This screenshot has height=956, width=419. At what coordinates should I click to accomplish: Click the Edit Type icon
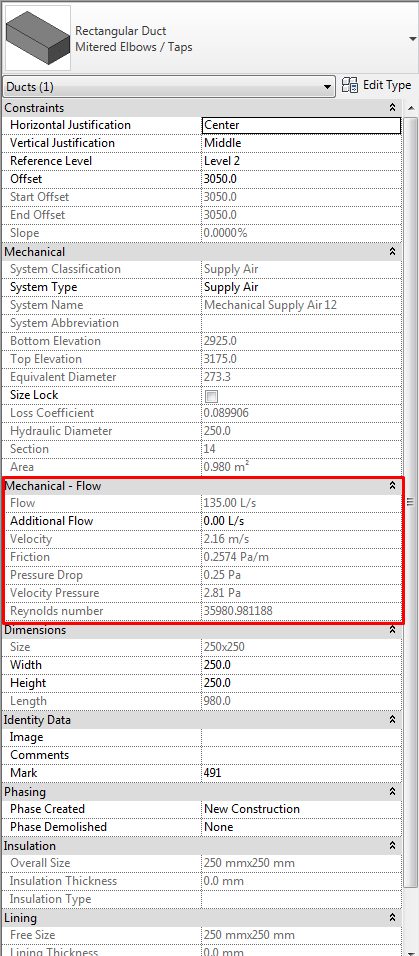[350, 86]
